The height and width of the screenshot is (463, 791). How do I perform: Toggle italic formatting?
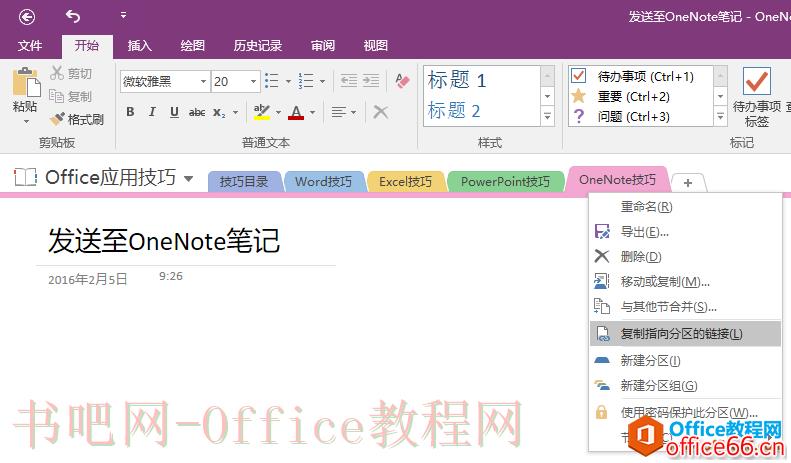click(x=152, y=112)
